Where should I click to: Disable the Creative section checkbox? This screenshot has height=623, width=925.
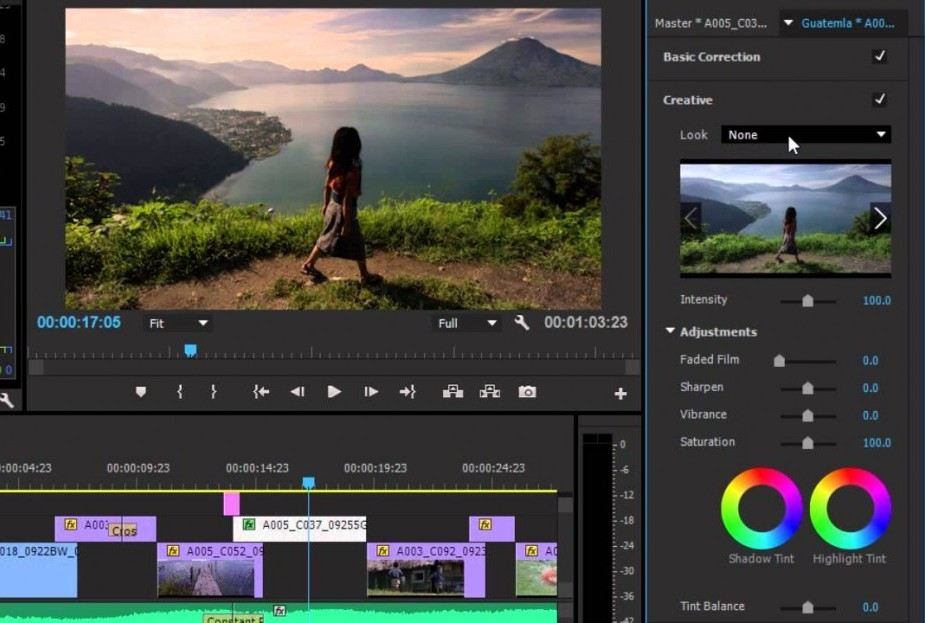(x=880, y=100)
